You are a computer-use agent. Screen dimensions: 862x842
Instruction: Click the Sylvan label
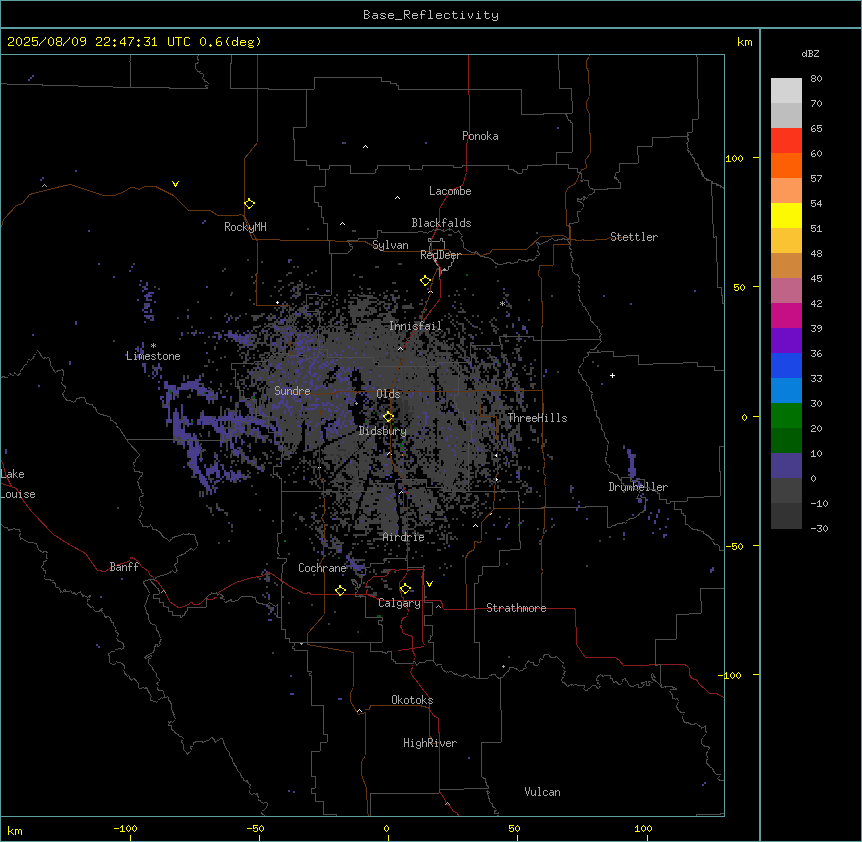click(x=390, y=245)
